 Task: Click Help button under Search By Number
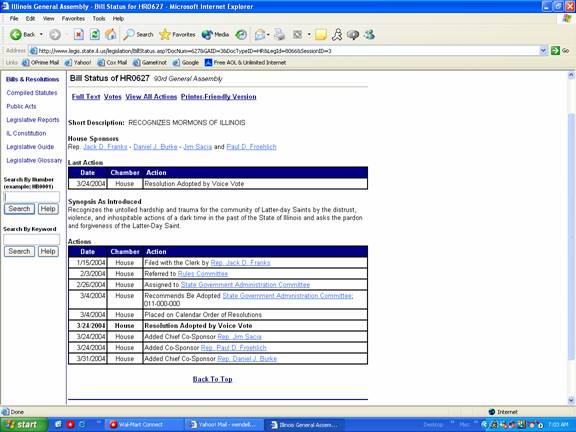point(48,209)
